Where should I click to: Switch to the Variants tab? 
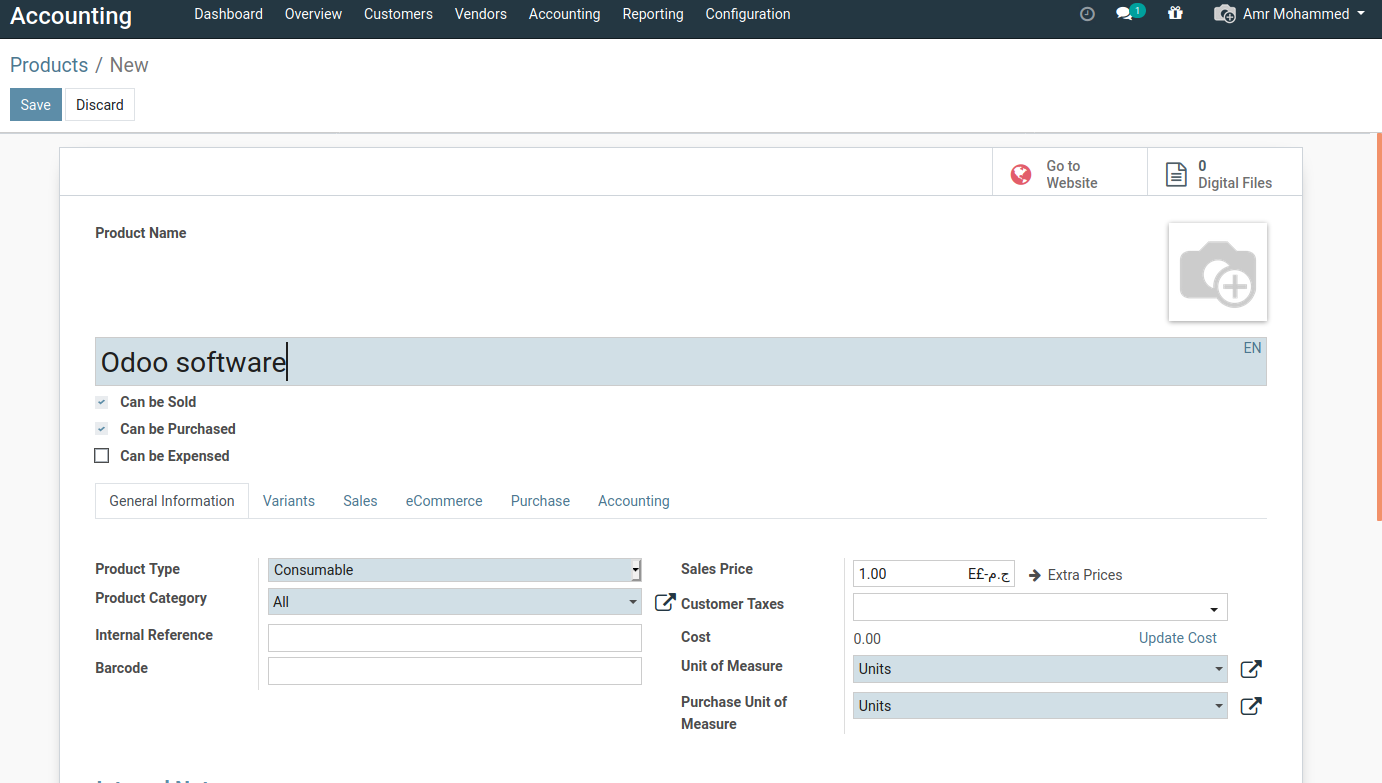point(288,501)
